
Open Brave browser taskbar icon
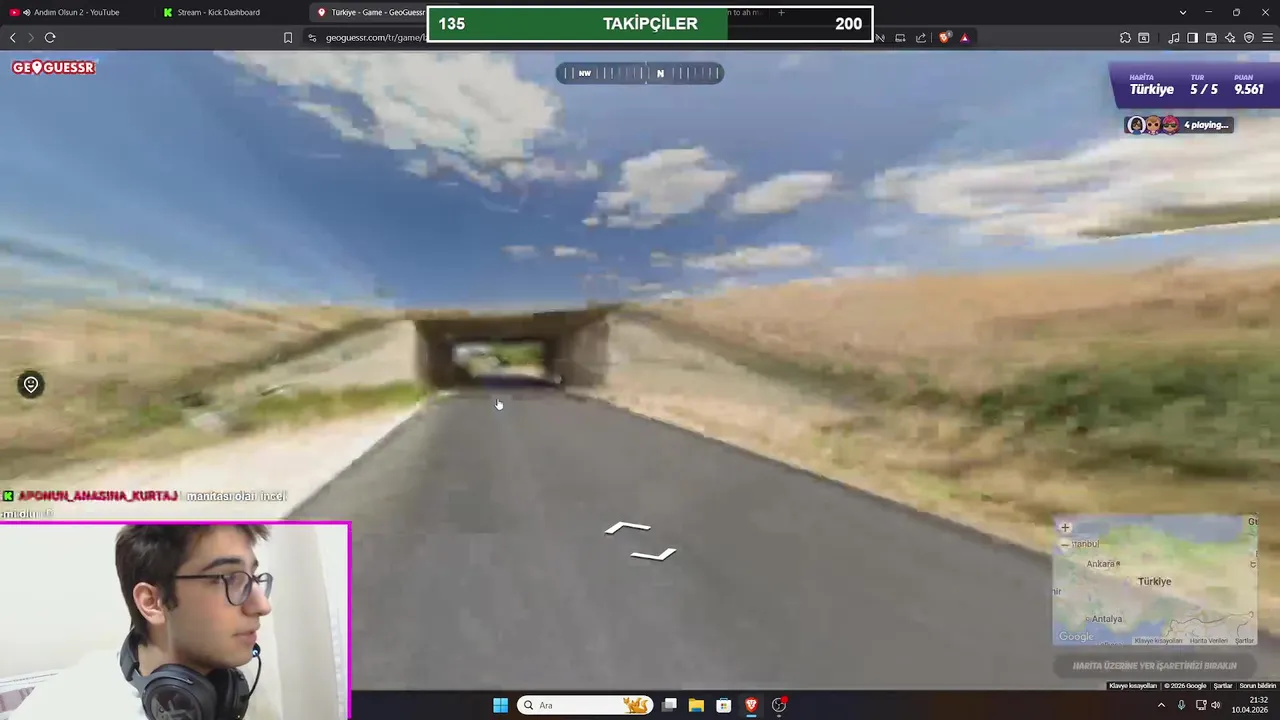751,705
